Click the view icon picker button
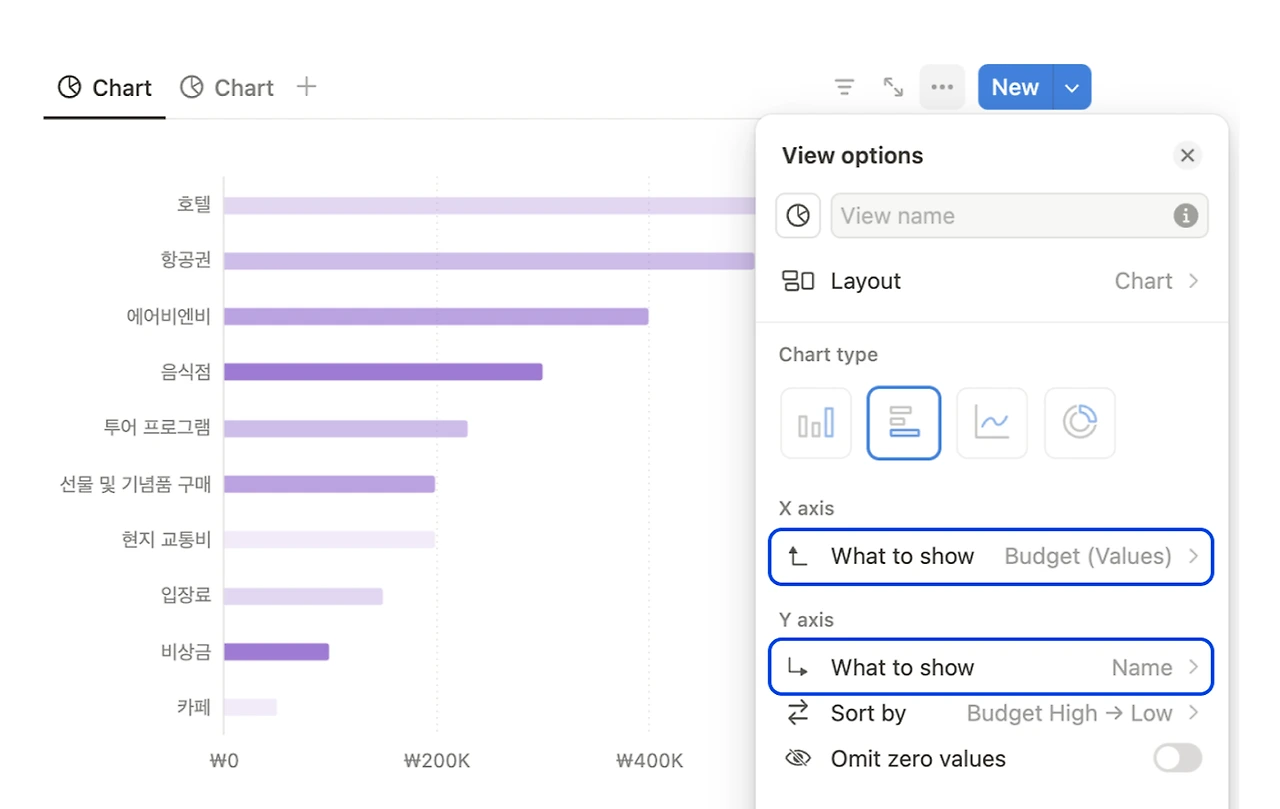The width and height of the screenshot is (1280, 809). point(798,215)
